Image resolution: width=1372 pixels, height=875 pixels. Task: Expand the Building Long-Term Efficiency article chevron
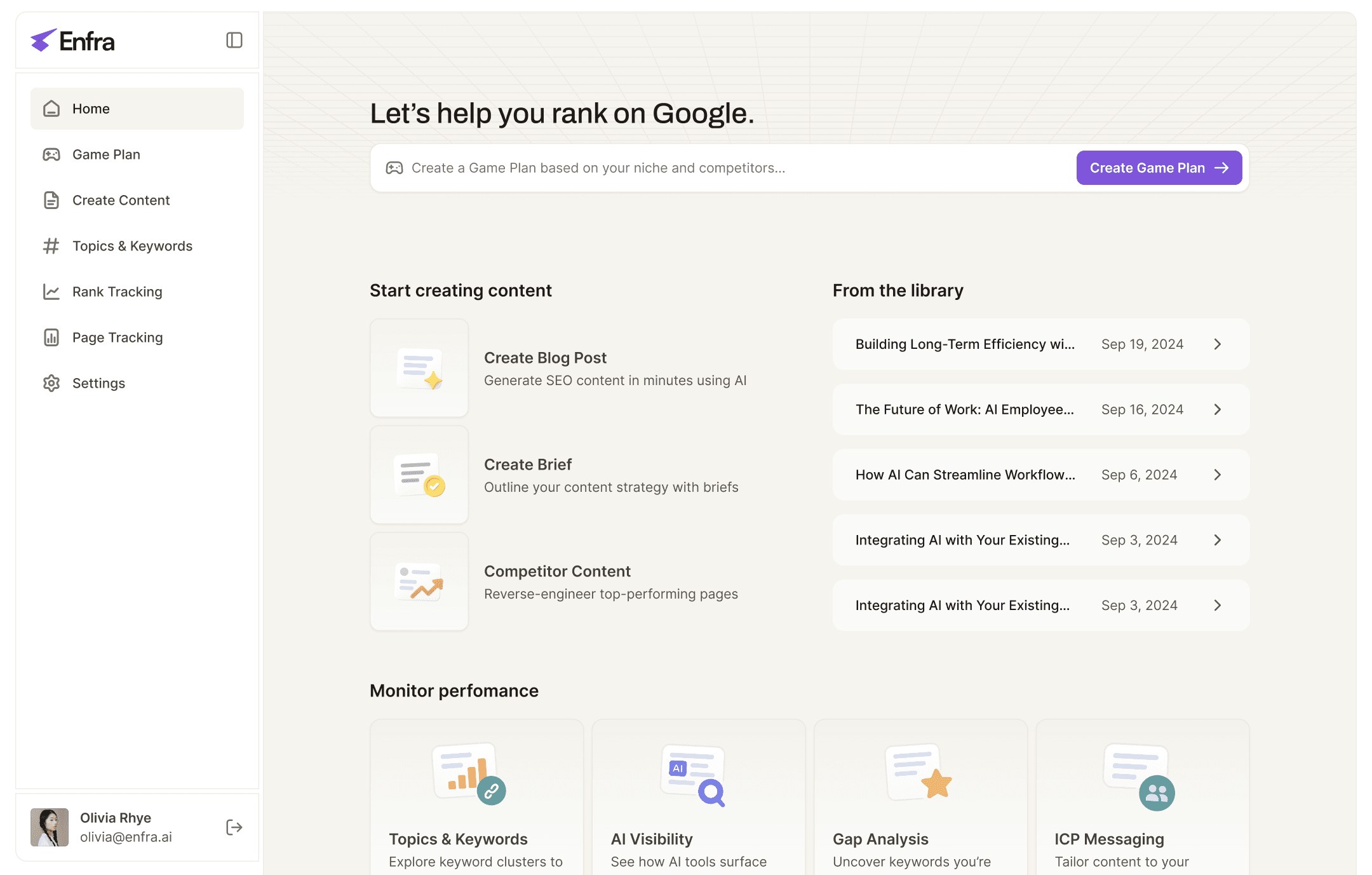(1217, 344)
